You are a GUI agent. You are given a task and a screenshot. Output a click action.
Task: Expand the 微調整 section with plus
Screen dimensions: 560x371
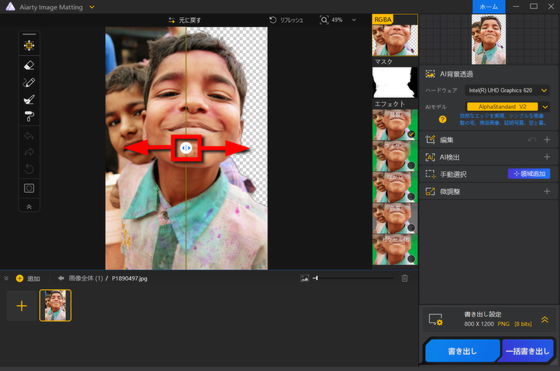[x=547, y=191]
